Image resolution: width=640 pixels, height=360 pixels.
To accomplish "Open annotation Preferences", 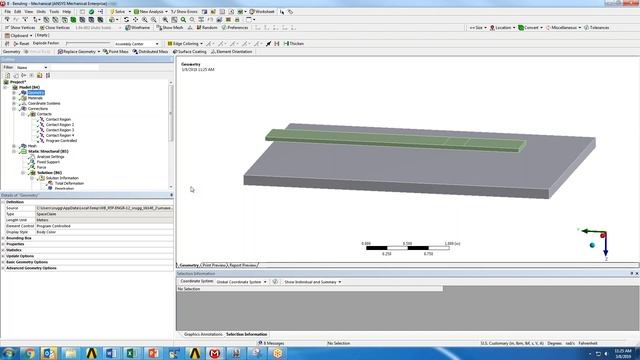I will point(235,28).
